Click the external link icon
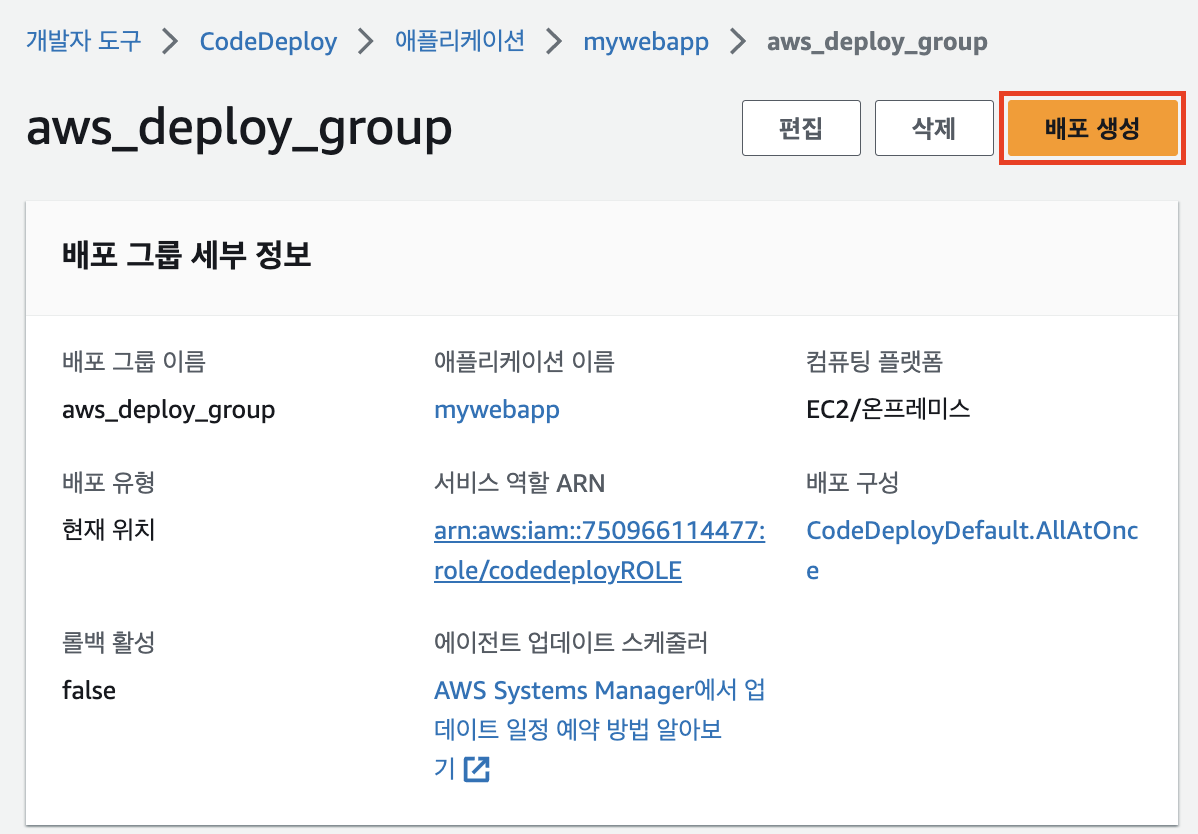 tap(477, 769)
